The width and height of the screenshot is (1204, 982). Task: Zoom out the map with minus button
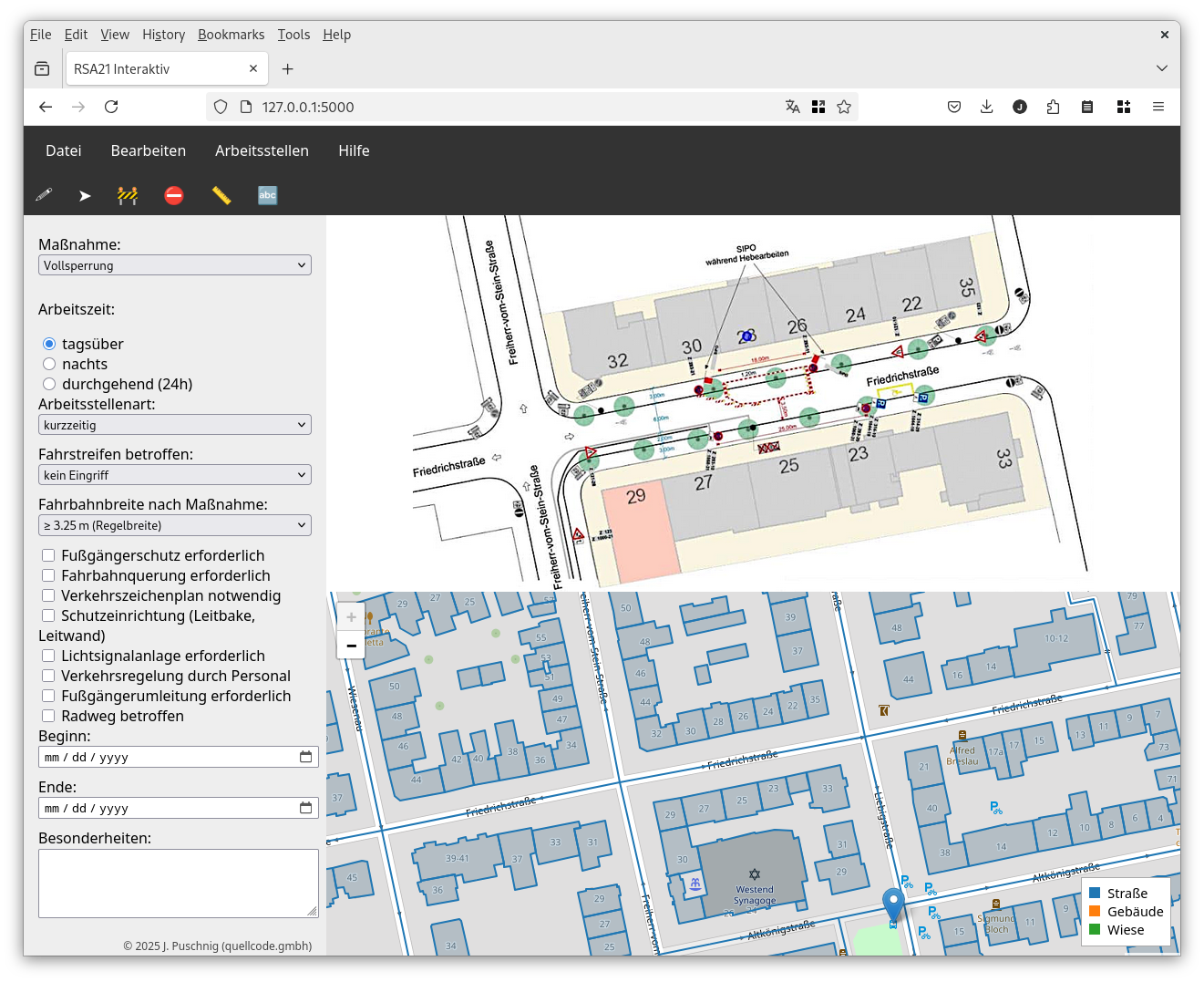(351, 646)
